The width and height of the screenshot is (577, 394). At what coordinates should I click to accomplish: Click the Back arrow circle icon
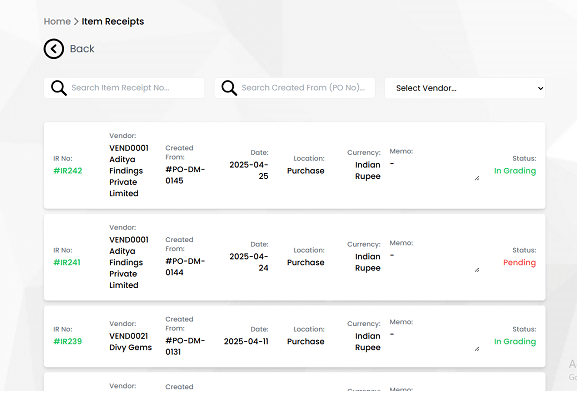pyautogui.click(x=54, y=49)
